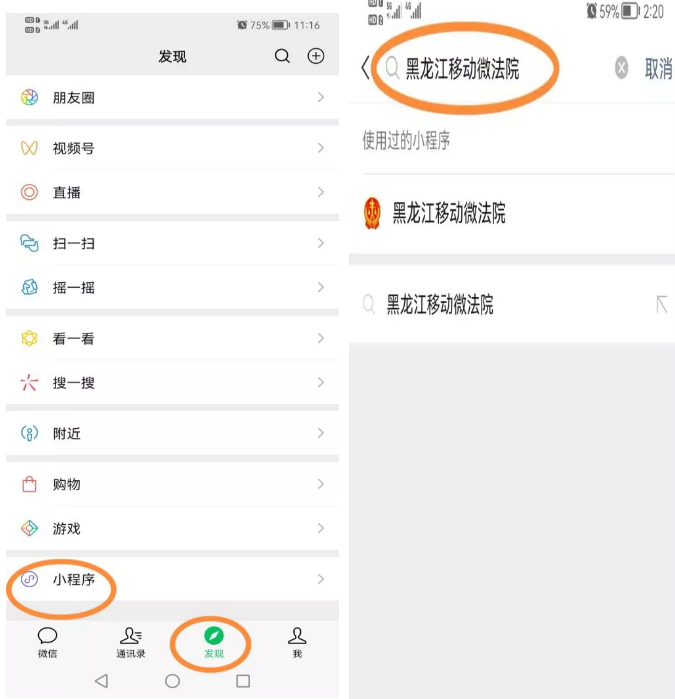Switch to the 微信 chats tab
Screen dimensions: 675x699
[47, 642]
